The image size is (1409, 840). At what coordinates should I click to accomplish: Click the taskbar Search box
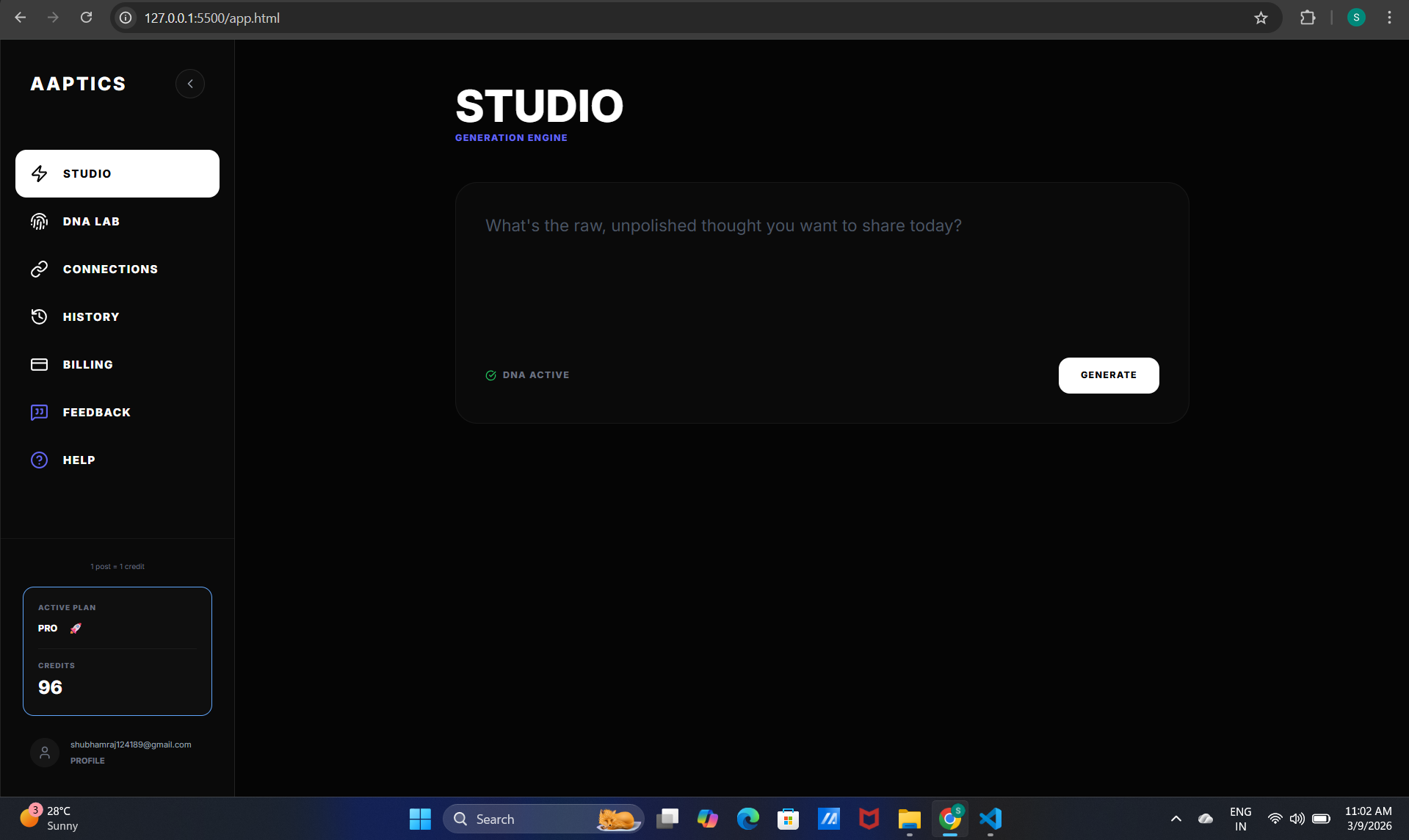tap(543, 819)
